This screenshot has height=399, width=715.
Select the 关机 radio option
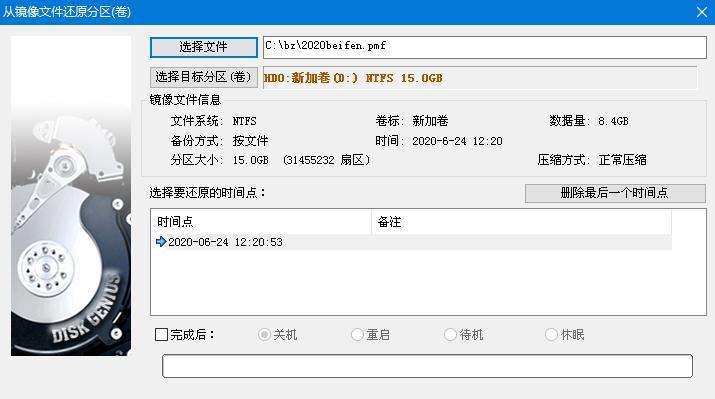pyautogui.click(x=264, y=335)
